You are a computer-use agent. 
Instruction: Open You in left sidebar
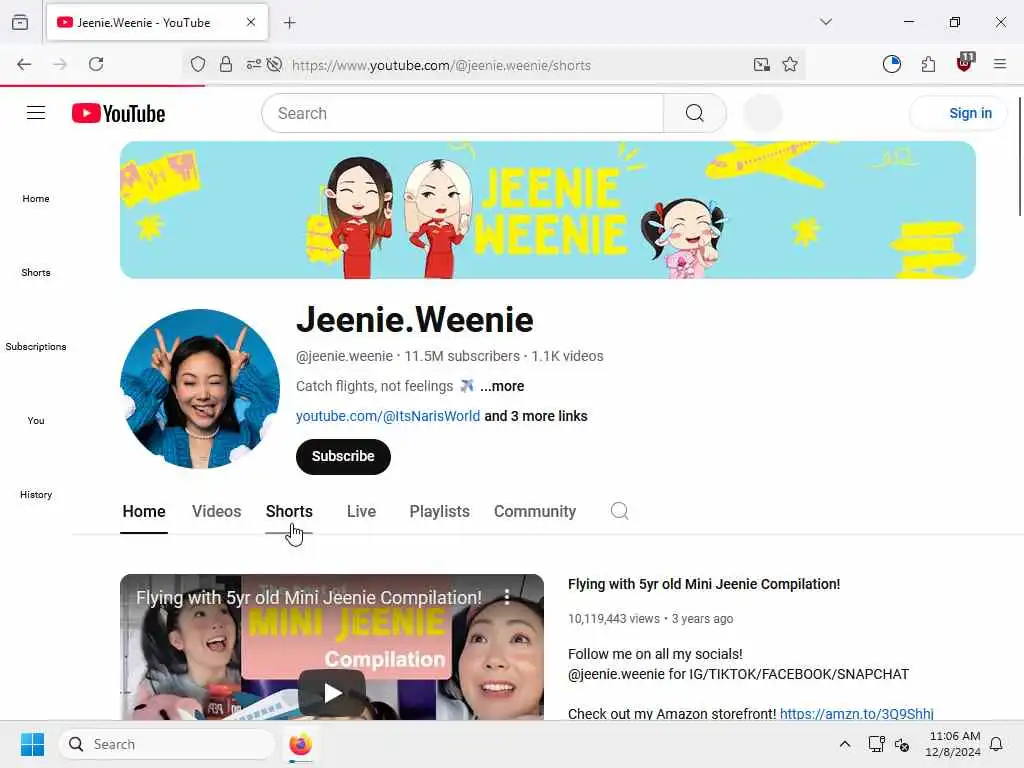[36, 421]
